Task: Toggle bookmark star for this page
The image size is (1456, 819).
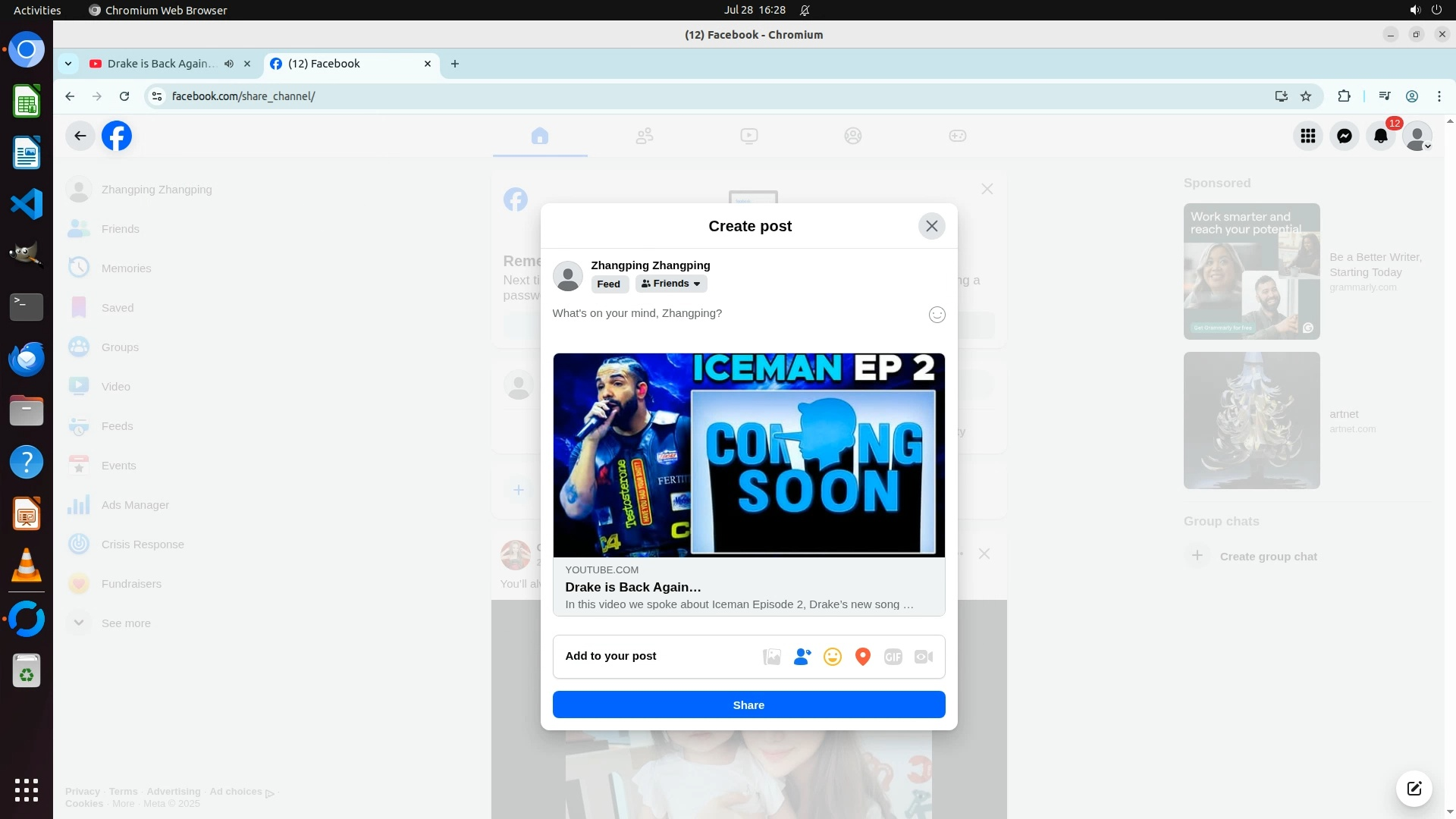Action: coord(1305,96)
